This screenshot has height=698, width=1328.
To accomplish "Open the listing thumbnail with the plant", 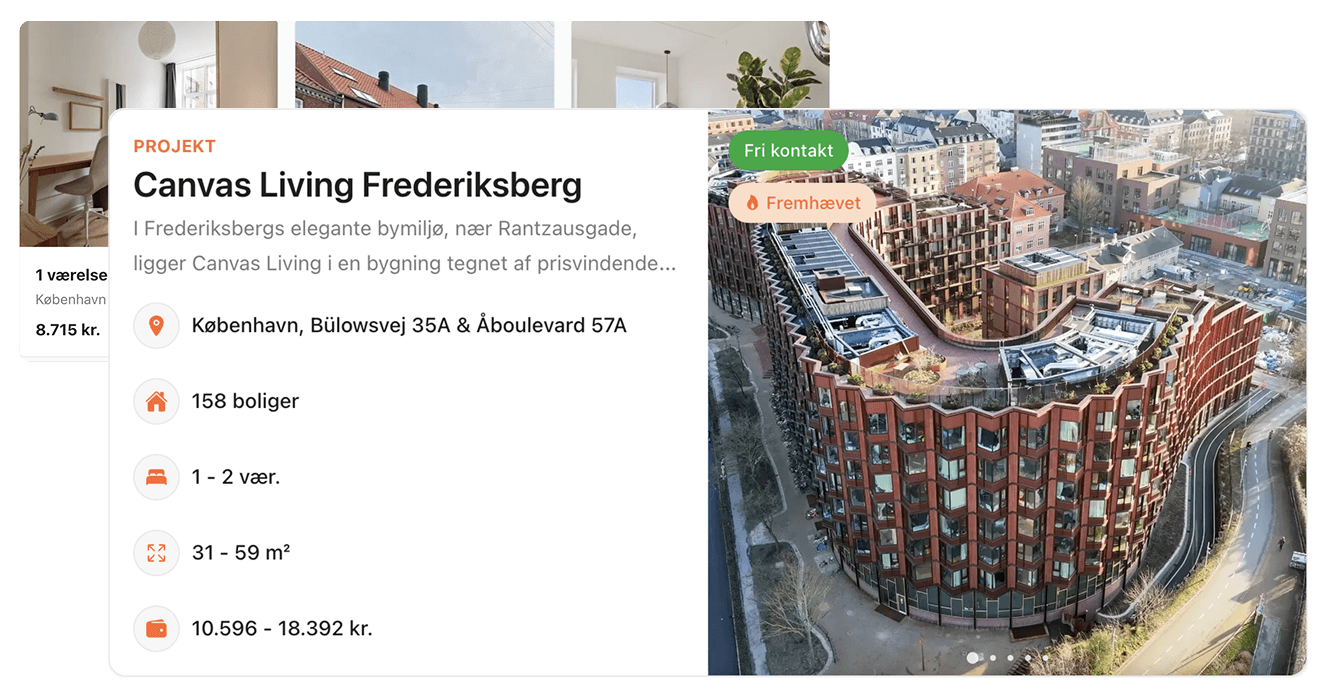I will click(x=700, y=65).
